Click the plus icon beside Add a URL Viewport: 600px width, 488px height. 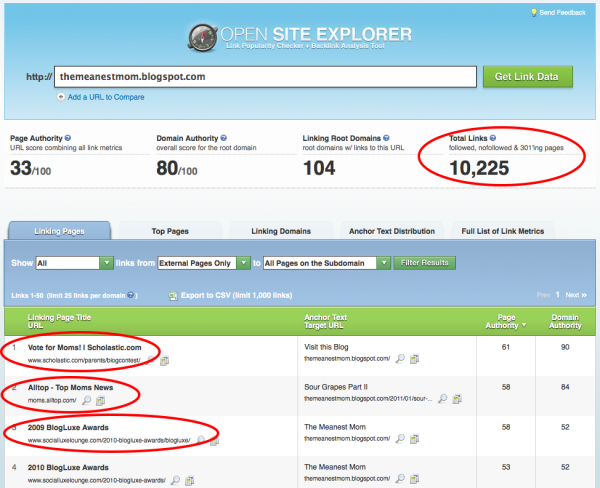[60, 97]
